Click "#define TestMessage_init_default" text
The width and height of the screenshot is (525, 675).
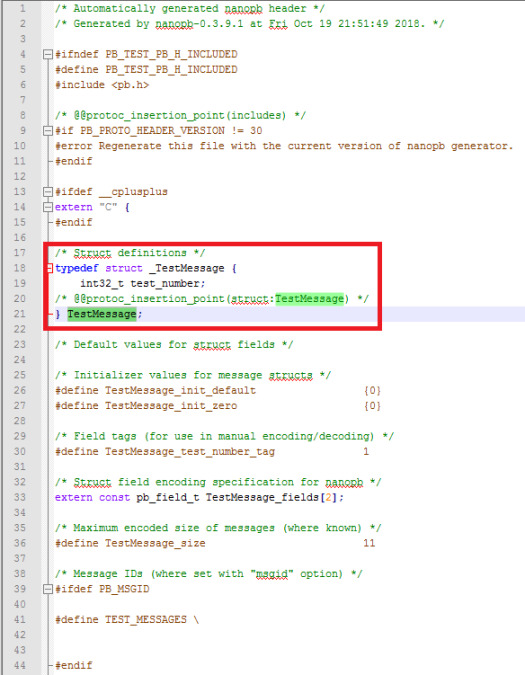[155, 390]
